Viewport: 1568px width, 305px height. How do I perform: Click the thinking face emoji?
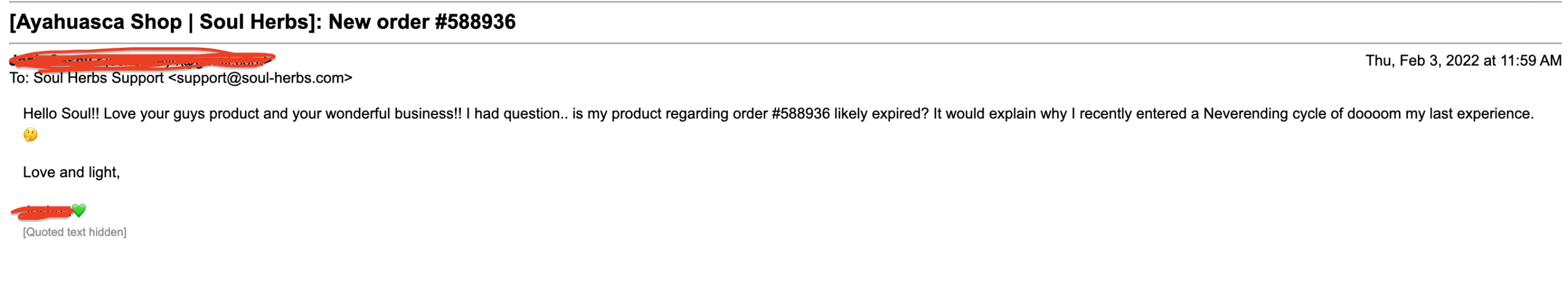[30, 135]
